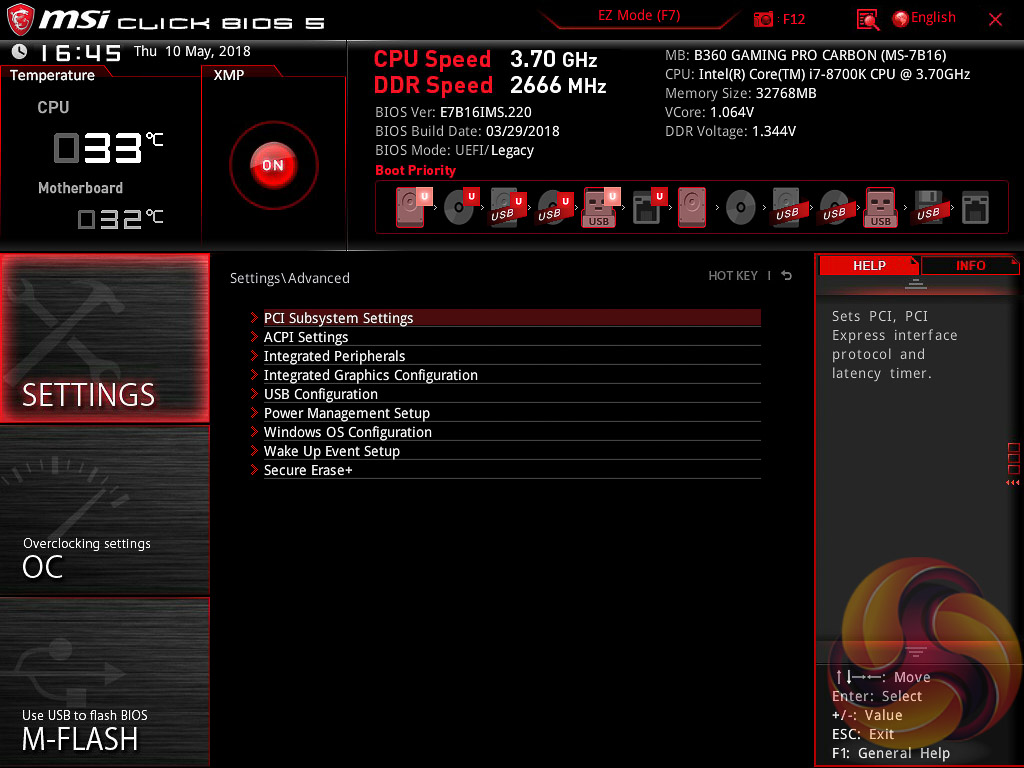Viewport: 1024px width, 768px height.
Task: Click the XMP panel header label
Action: (229, 75)
